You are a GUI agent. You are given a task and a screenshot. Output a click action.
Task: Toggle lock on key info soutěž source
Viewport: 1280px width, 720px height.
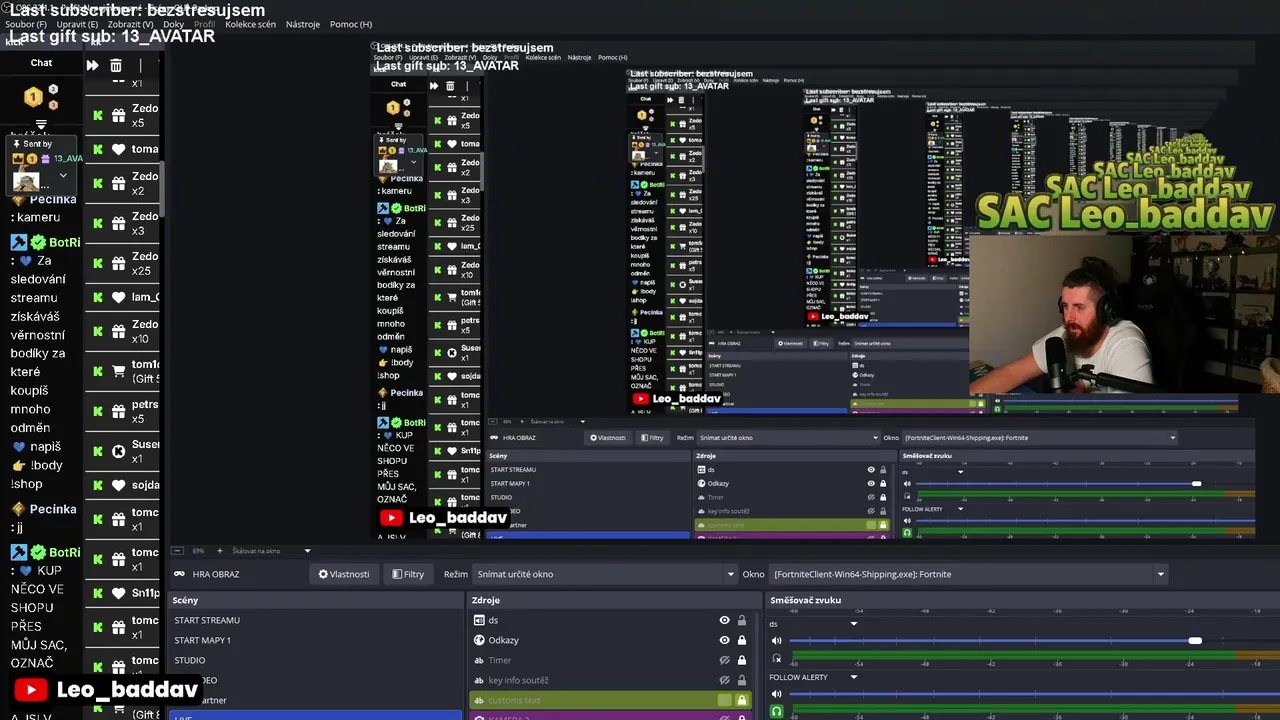pos(742,680)
